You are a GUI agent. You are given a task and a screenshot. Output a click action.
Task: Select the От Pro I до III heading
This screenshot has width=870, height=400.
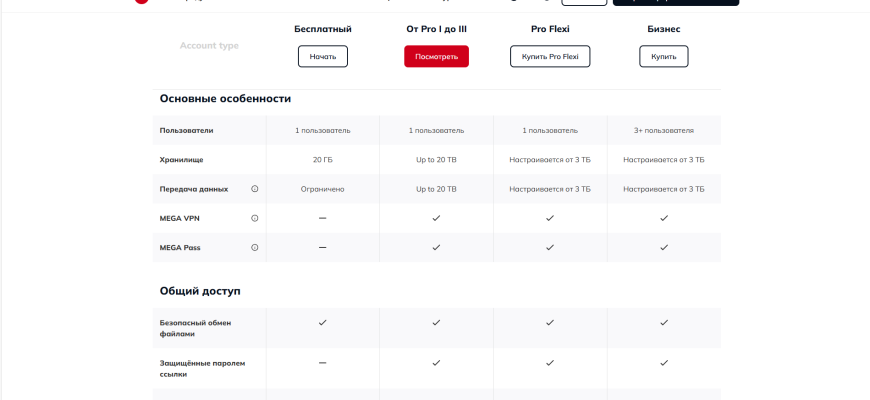tap(436, 29)
